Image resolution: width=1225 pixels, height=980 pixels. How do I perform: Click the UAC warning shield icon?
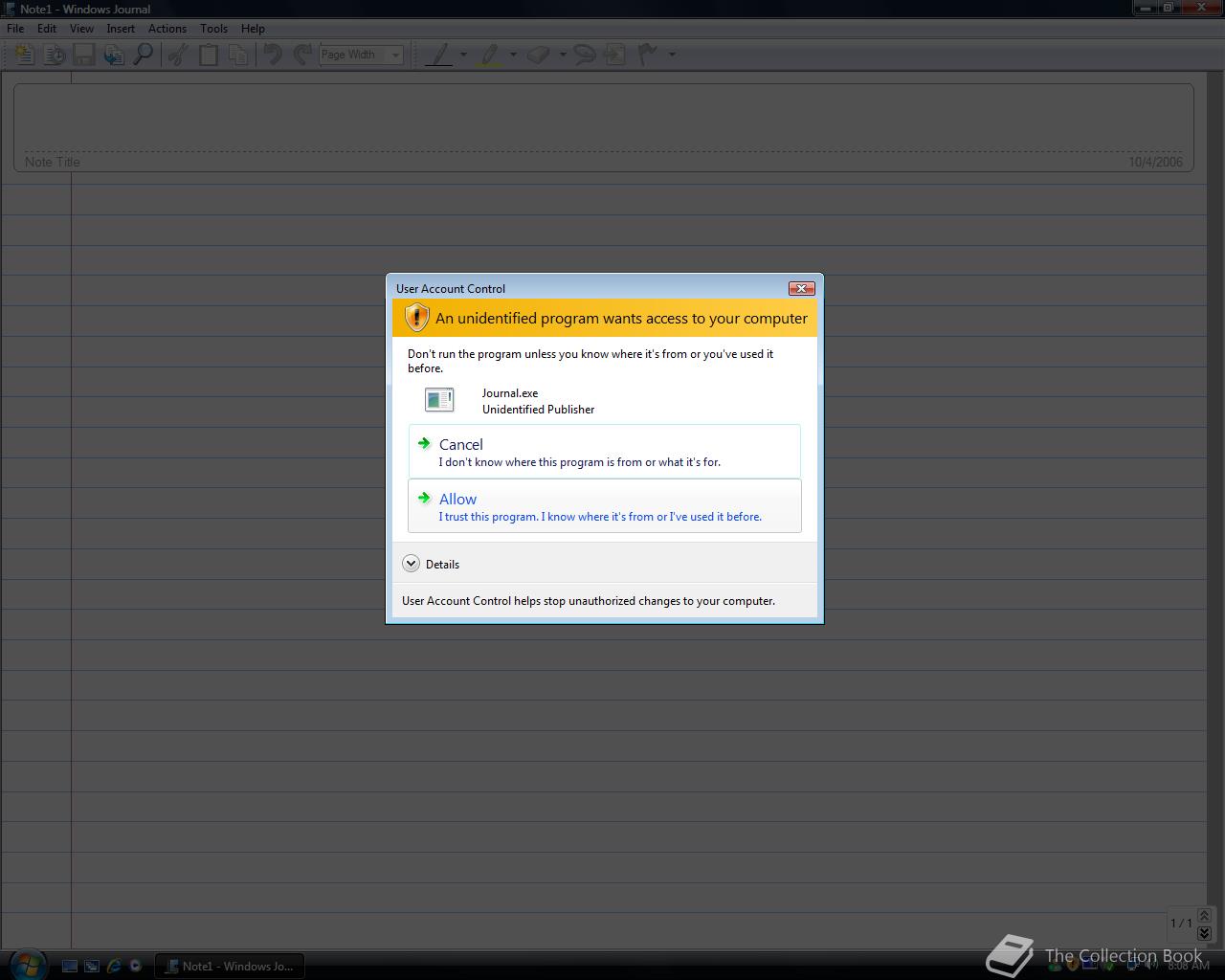pos(416,318)
